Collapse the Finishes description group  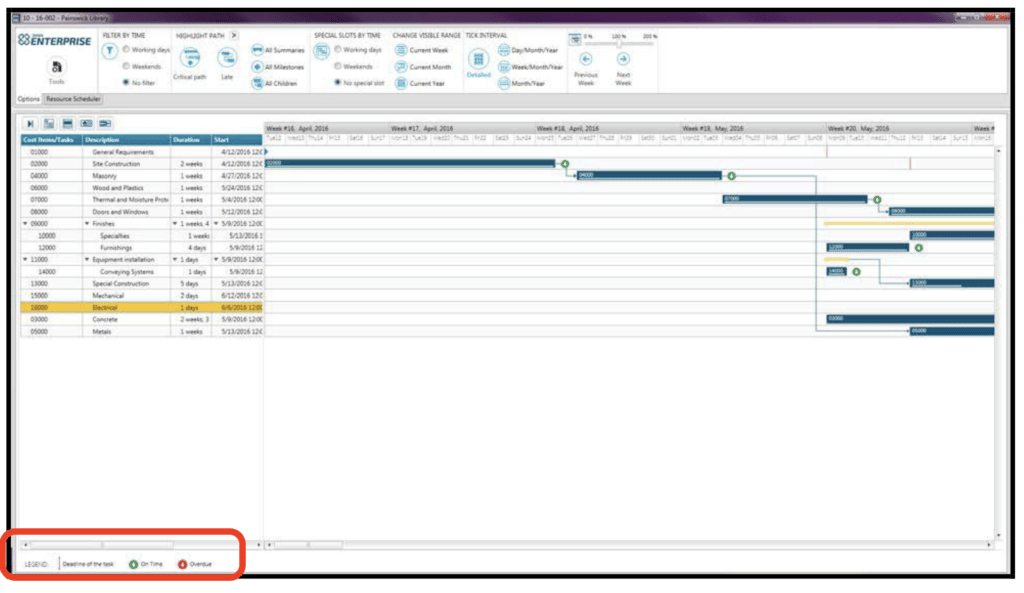click(87, 223)
